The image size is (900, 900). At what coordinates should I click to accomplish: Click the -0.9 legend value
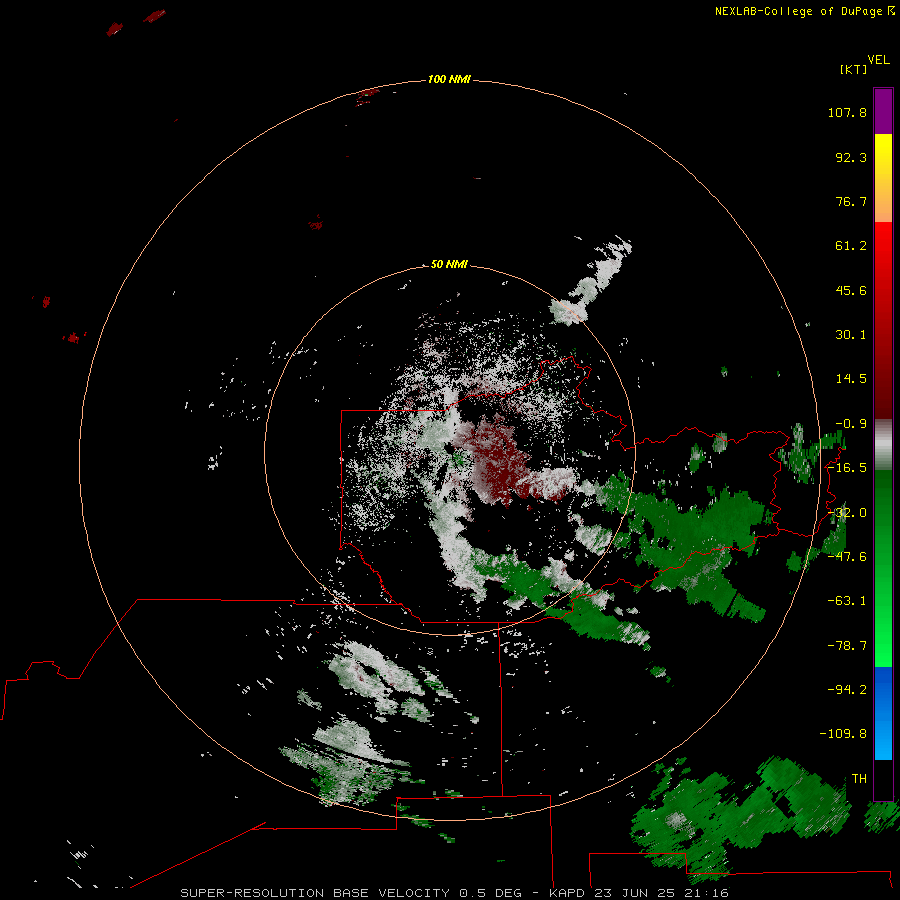click(x=851, y=424)
